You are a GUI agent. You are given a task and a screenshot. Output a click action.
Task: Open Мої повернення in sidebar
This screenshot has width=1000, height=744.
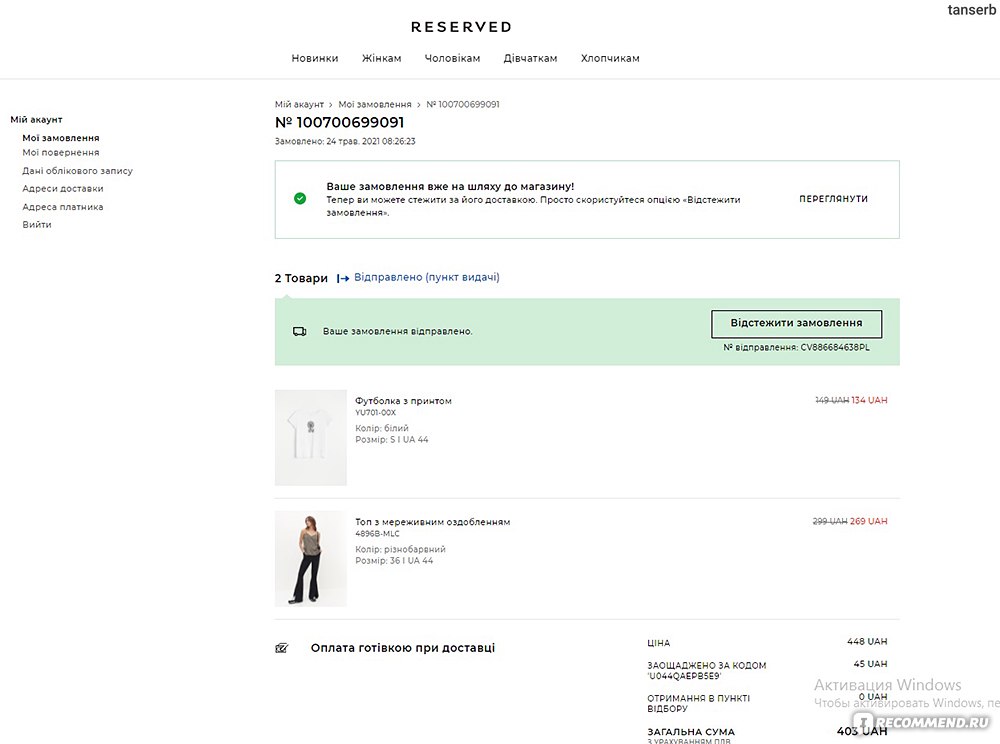coord(61,152)
